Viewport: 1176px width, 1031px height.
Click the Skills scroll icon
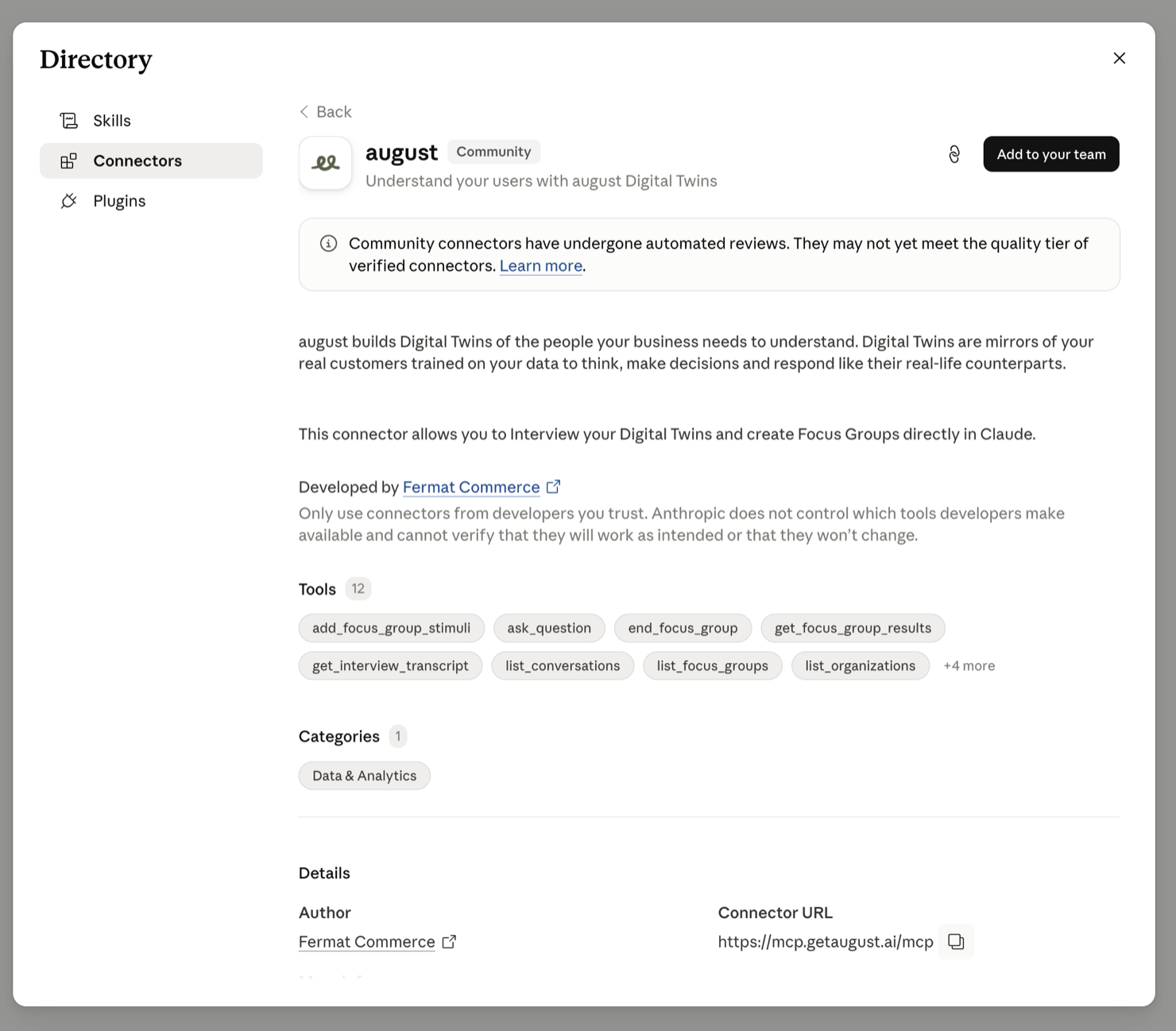click(69, 121)
